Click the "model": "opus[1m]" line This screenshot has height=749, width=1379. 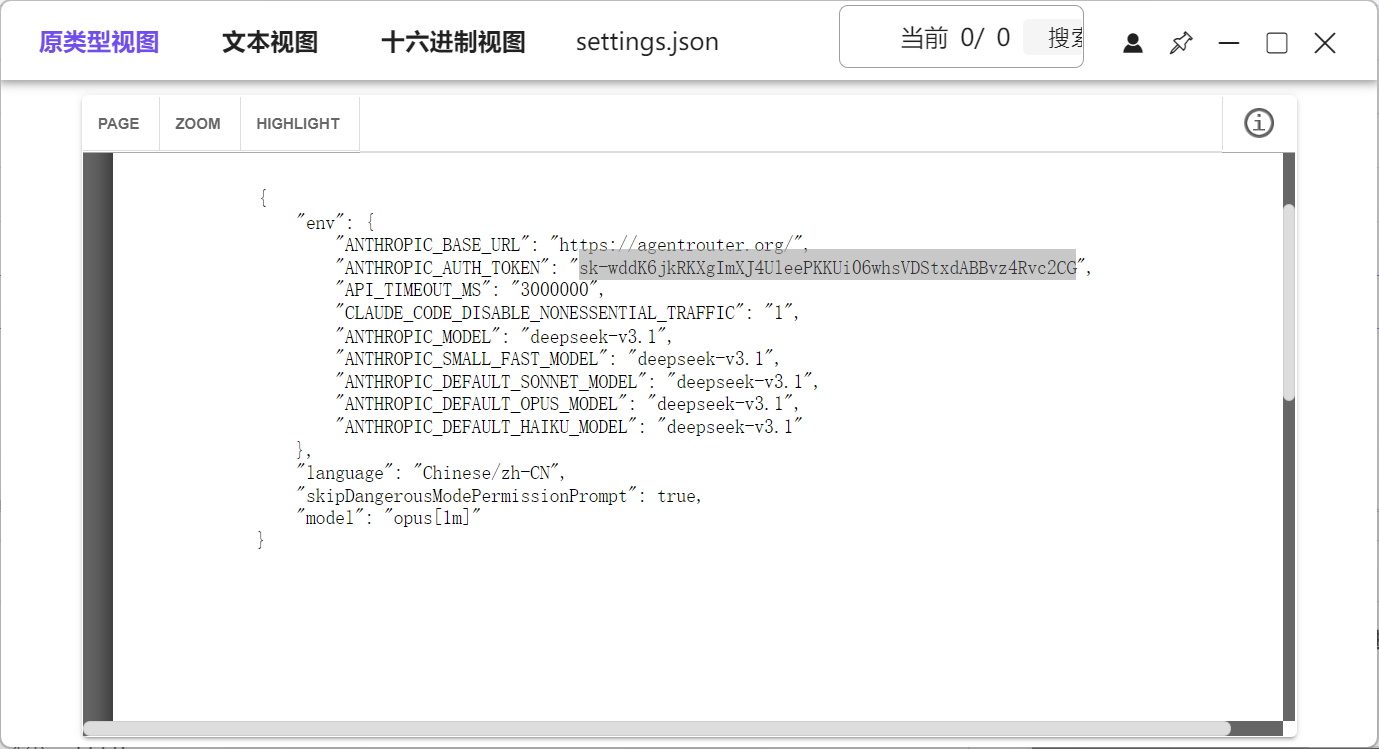pos(389,518)
